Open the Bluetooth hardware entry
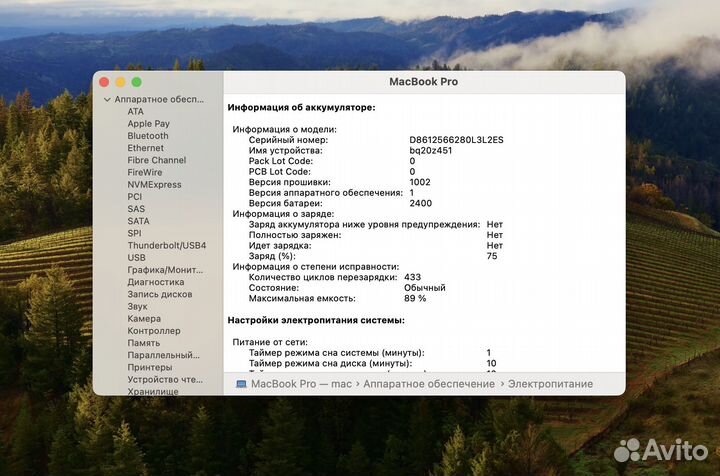 tap(148, 136)
